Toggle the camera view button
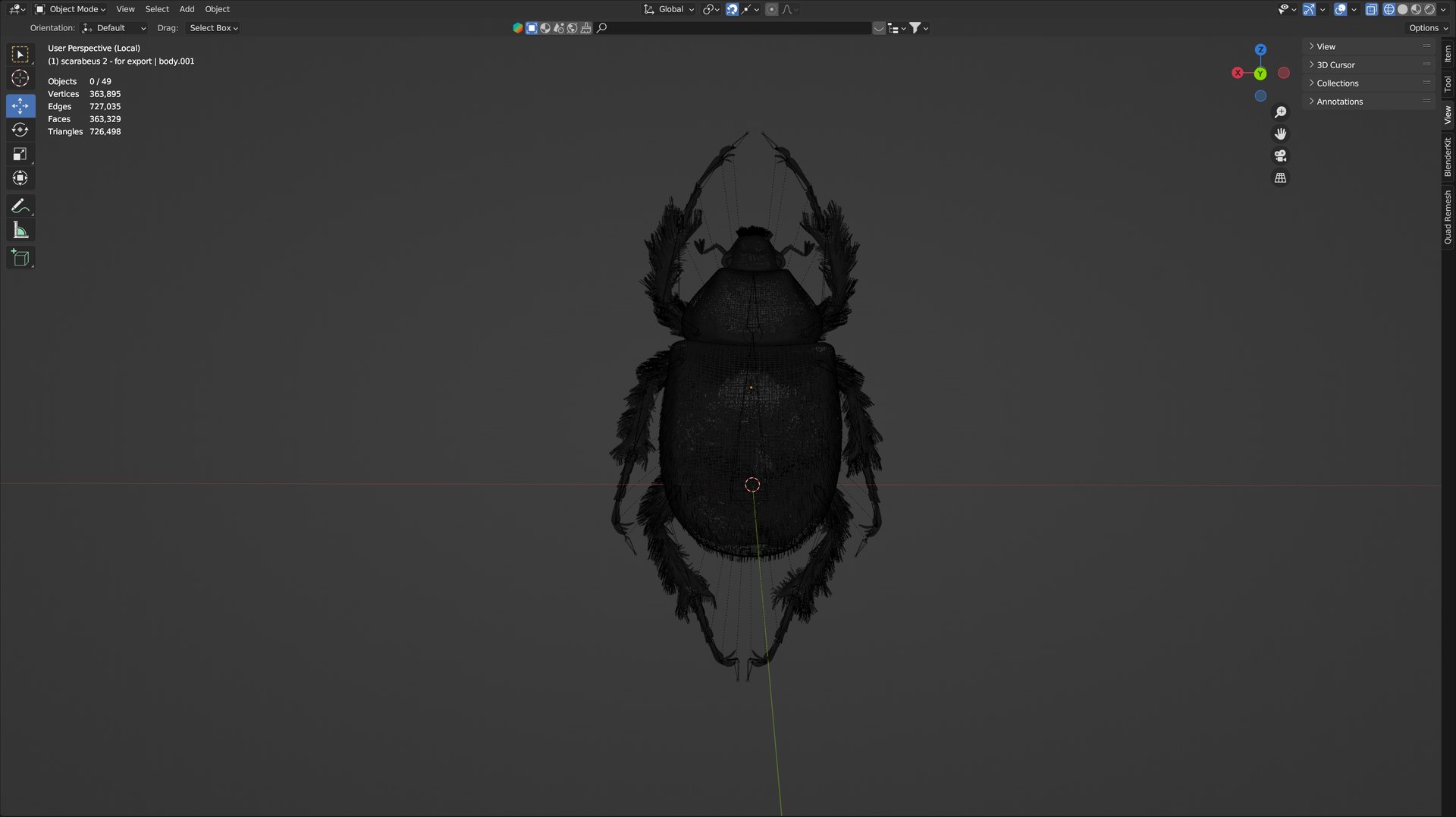The height and width of the screenshot is (817, 1456). pos(1280,156)
